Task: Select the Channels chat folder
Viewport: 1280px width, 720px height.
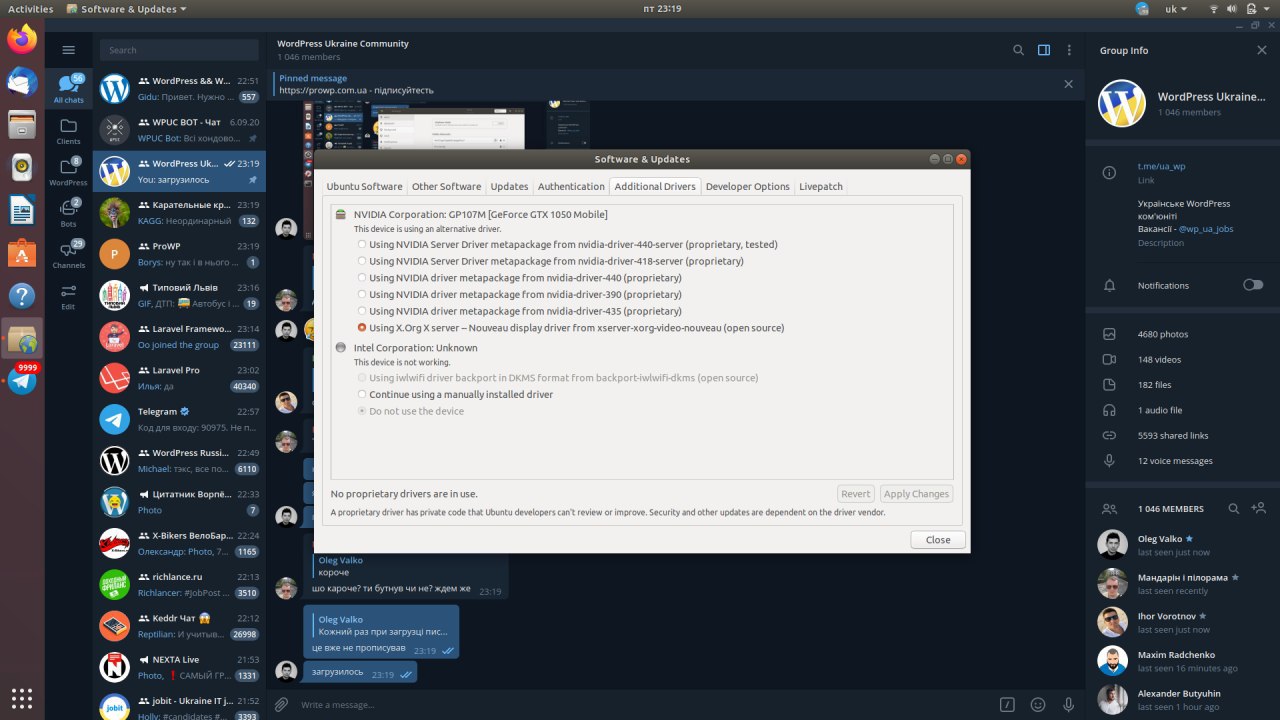Action: click(x=69, y=255)
